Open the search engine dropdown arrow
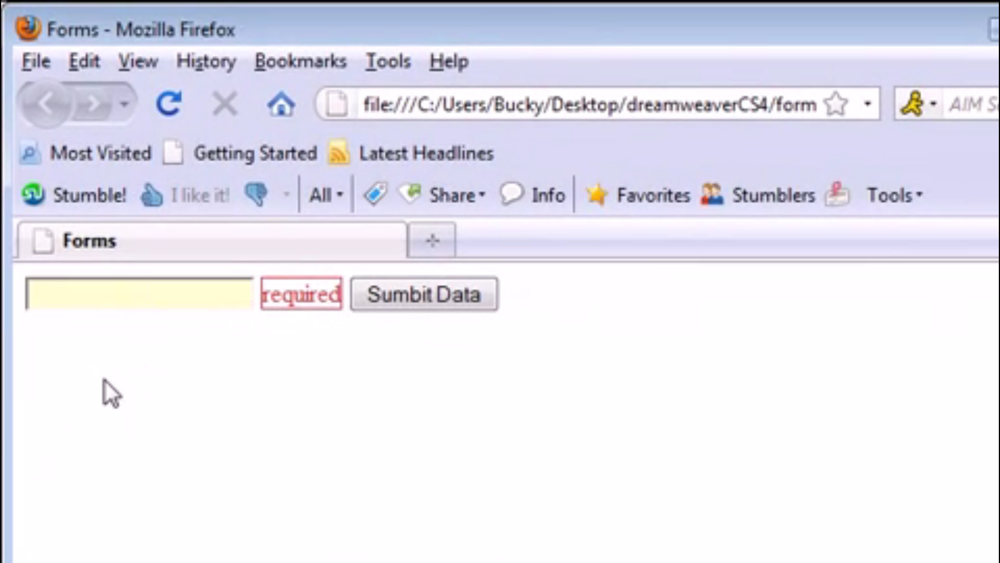Image resolution: width=1000 pixels, height=563 pixels. click(x=933, y=104)
